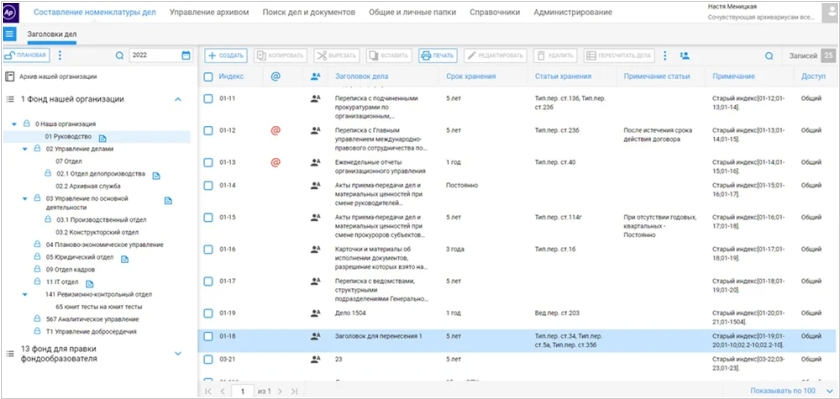This screenshot has width=840, height=399.
Task: Click the Редактировать button
Action: point(496,56)
